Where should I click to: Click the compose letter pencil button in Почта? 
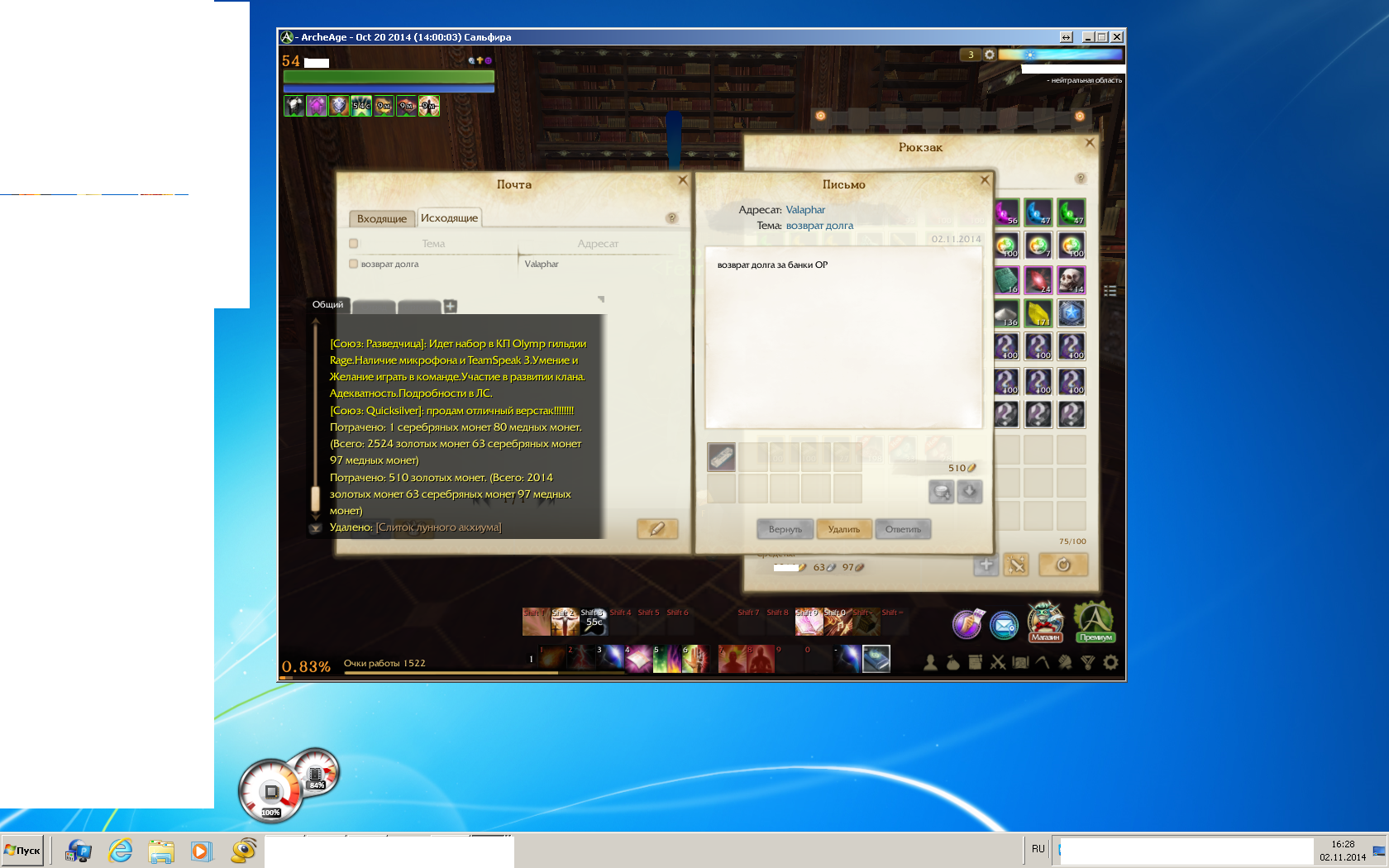[x=657, y=528]
